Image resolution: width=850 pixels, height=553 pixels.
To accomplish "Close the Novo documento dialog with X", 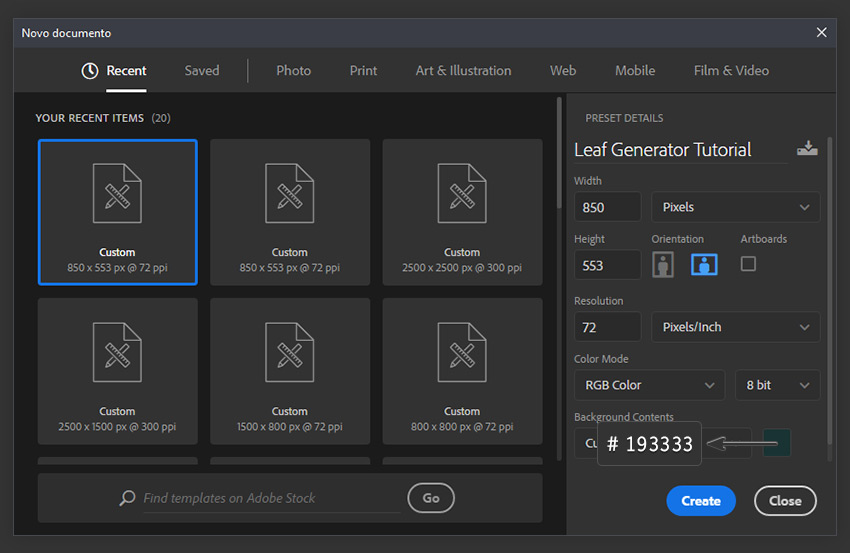I will coord(821,32).
